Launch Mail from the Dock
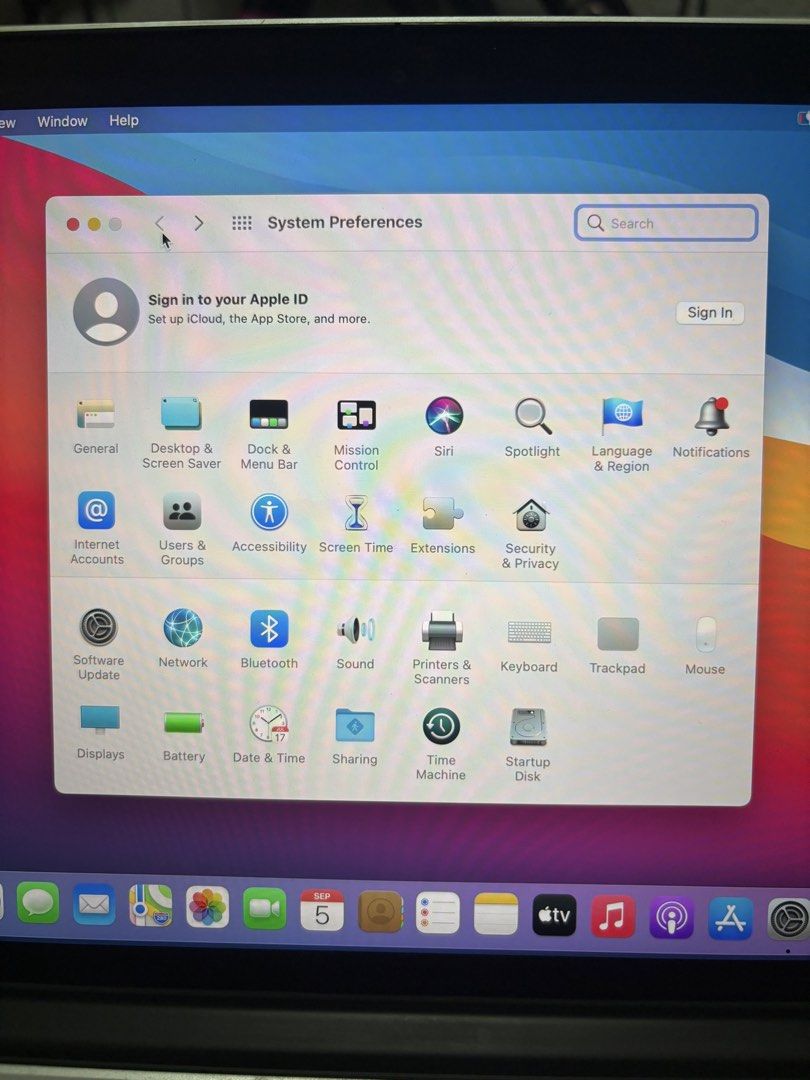Viewport: 810px width, 1080px height. (x=94, y=904)
